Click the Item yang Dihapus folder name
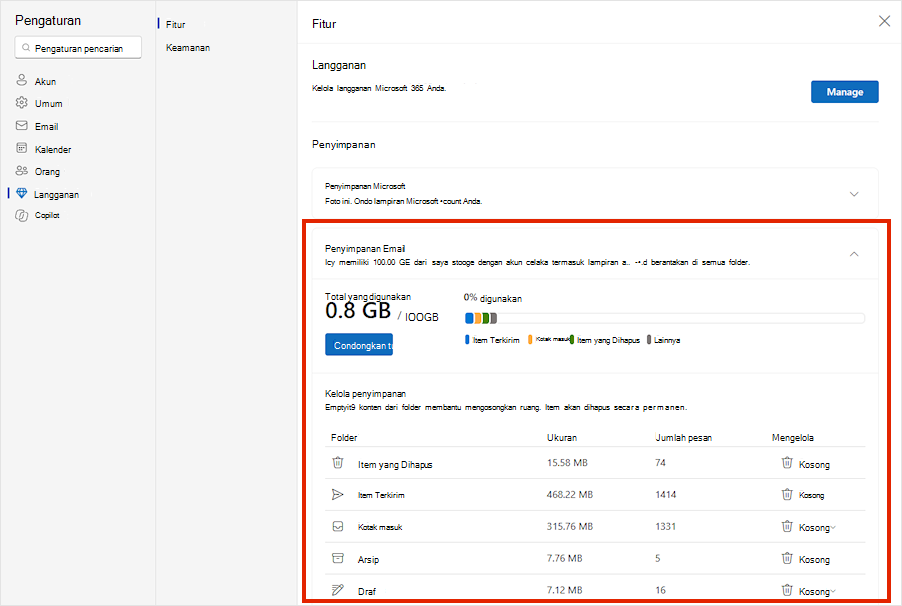Viewport: 902px width, 606px height. click(x=395, y=464)
